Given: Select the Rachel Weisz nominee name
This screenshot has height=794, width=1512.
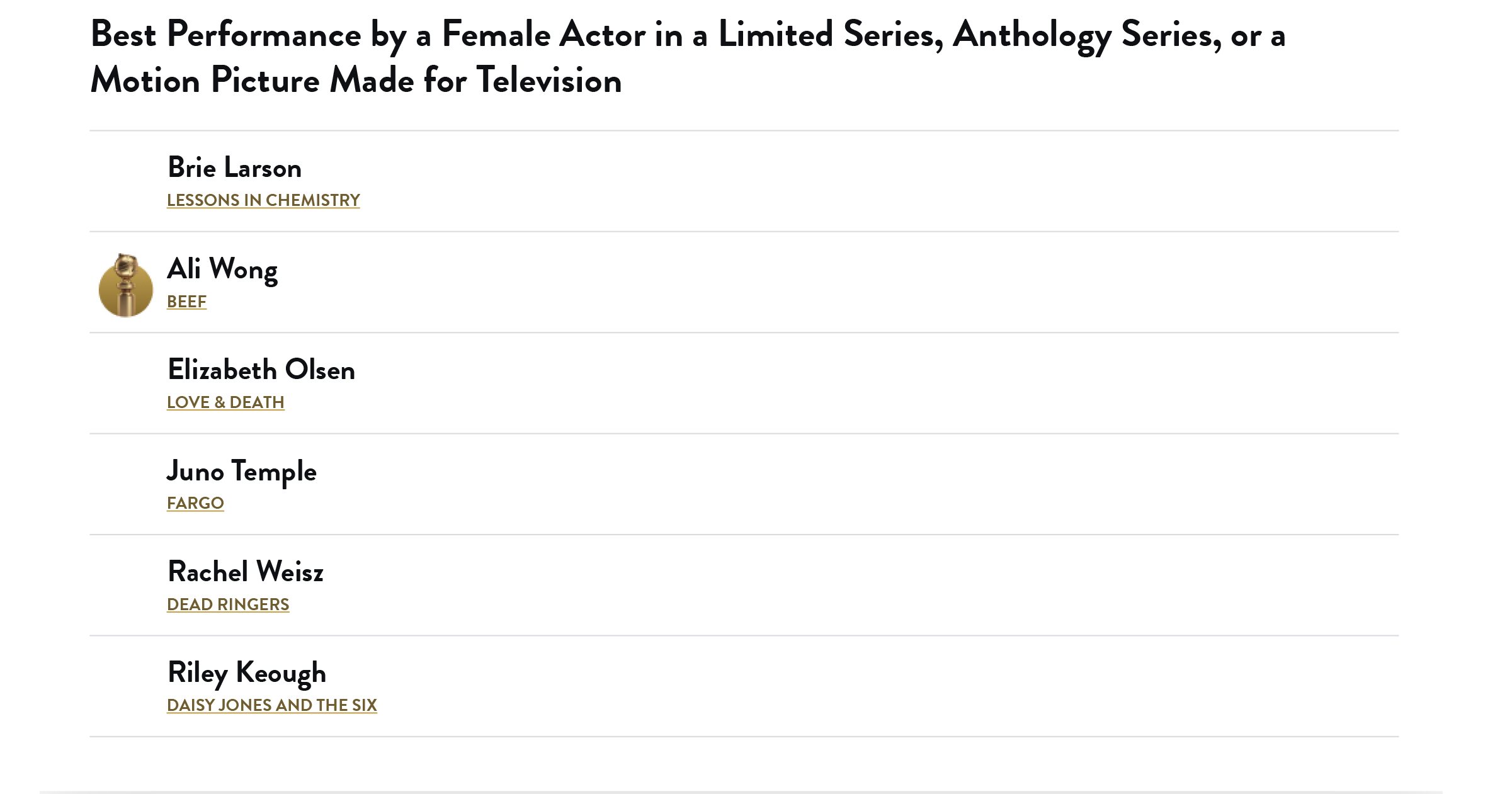Looking at the screenshot, I should (x=246, y=572).
